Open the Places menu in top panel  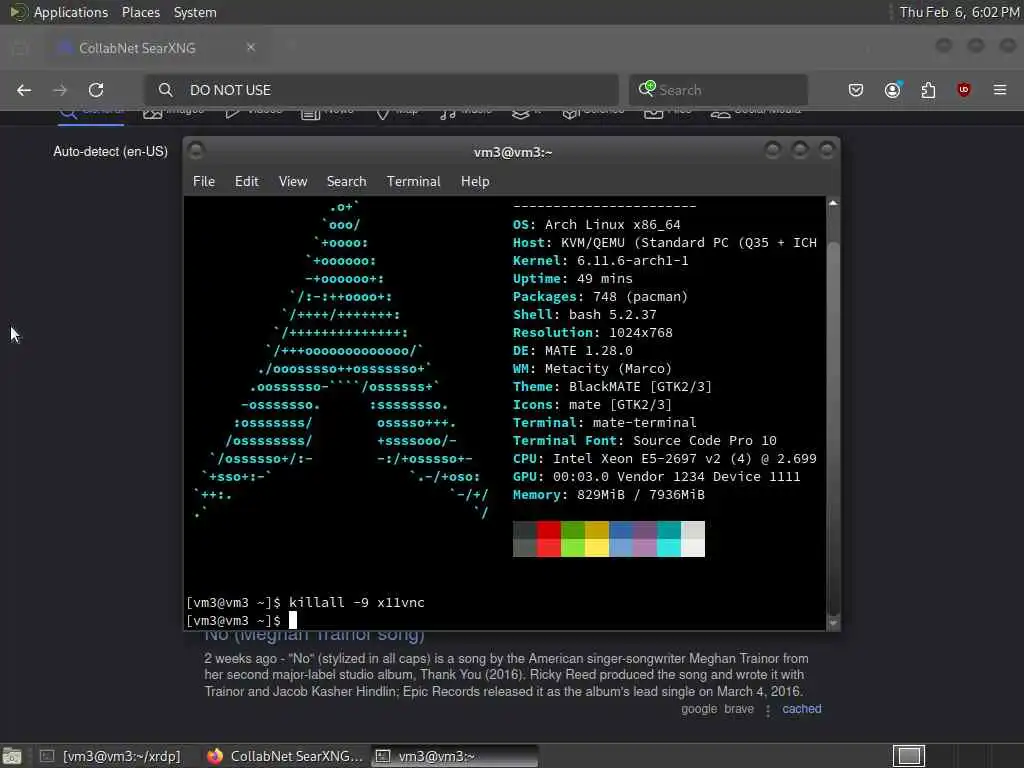[140, 12]
